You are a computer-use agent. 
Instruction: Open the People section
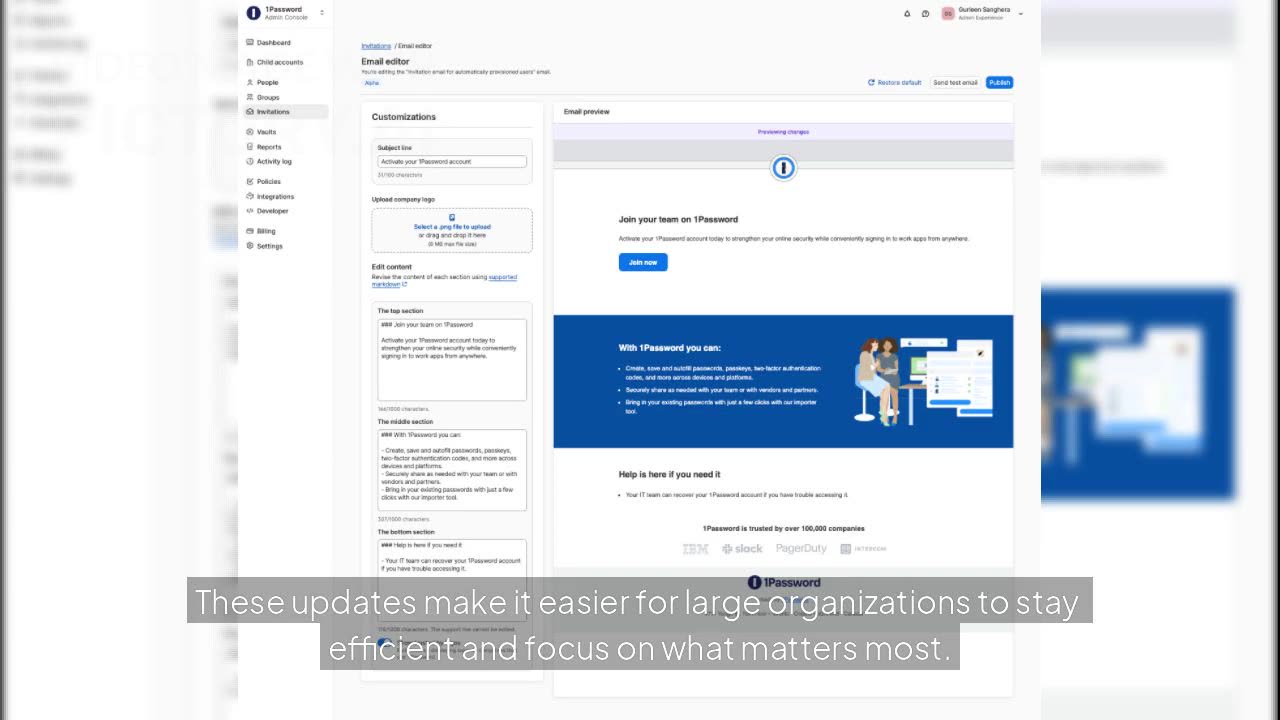pos(268,82)
